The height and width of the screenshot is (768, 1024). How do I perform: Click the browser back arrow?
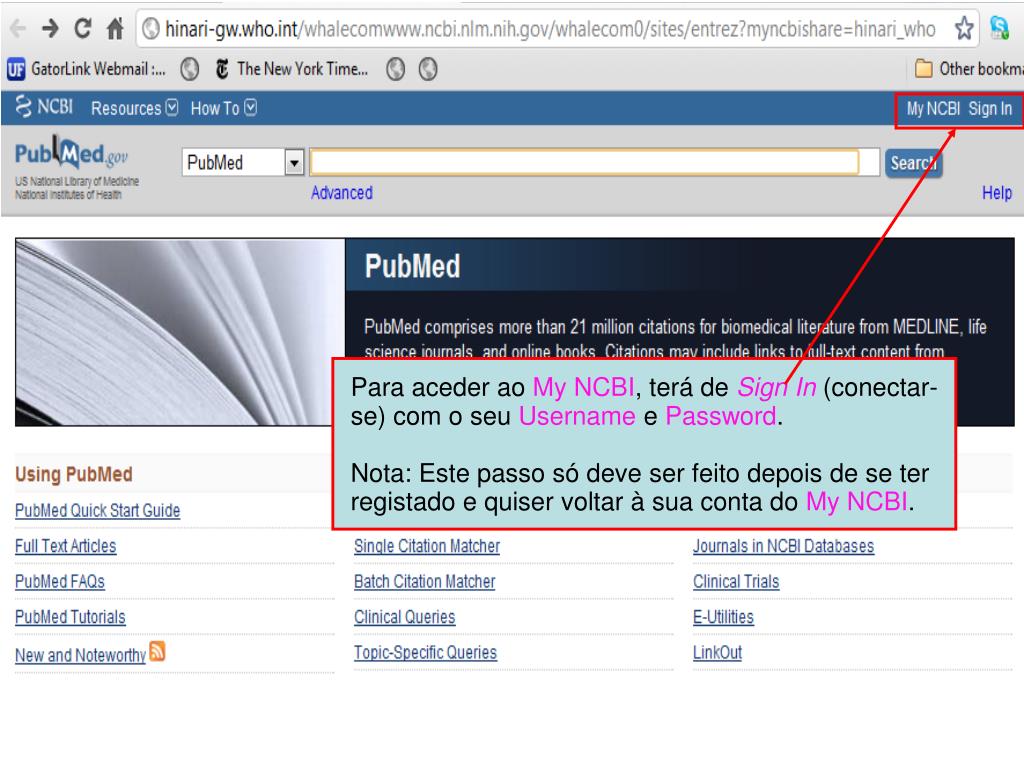pyautogui.click(x=17, y=30)
